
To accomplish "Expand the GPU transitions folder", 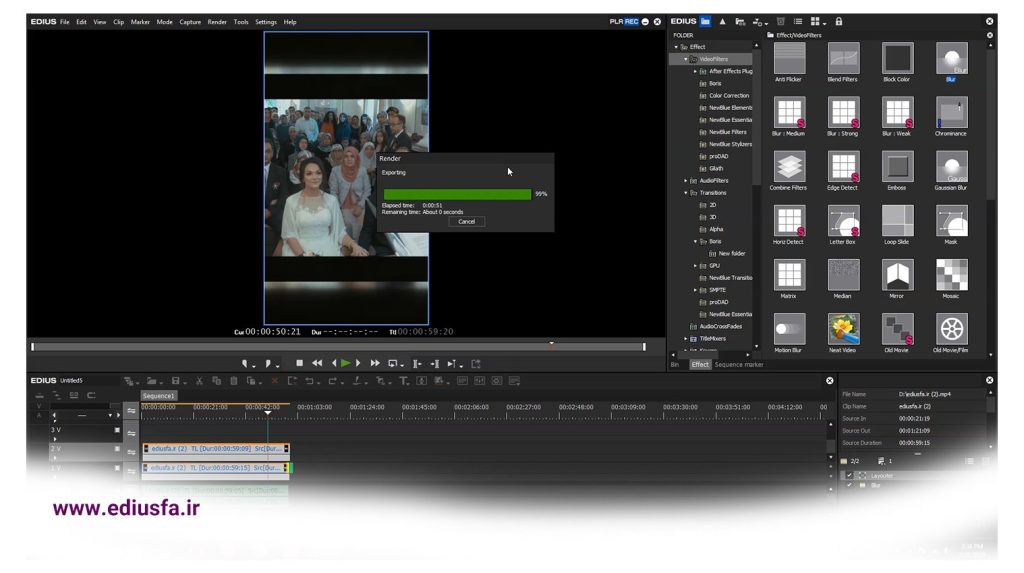I will click(695, 266).
